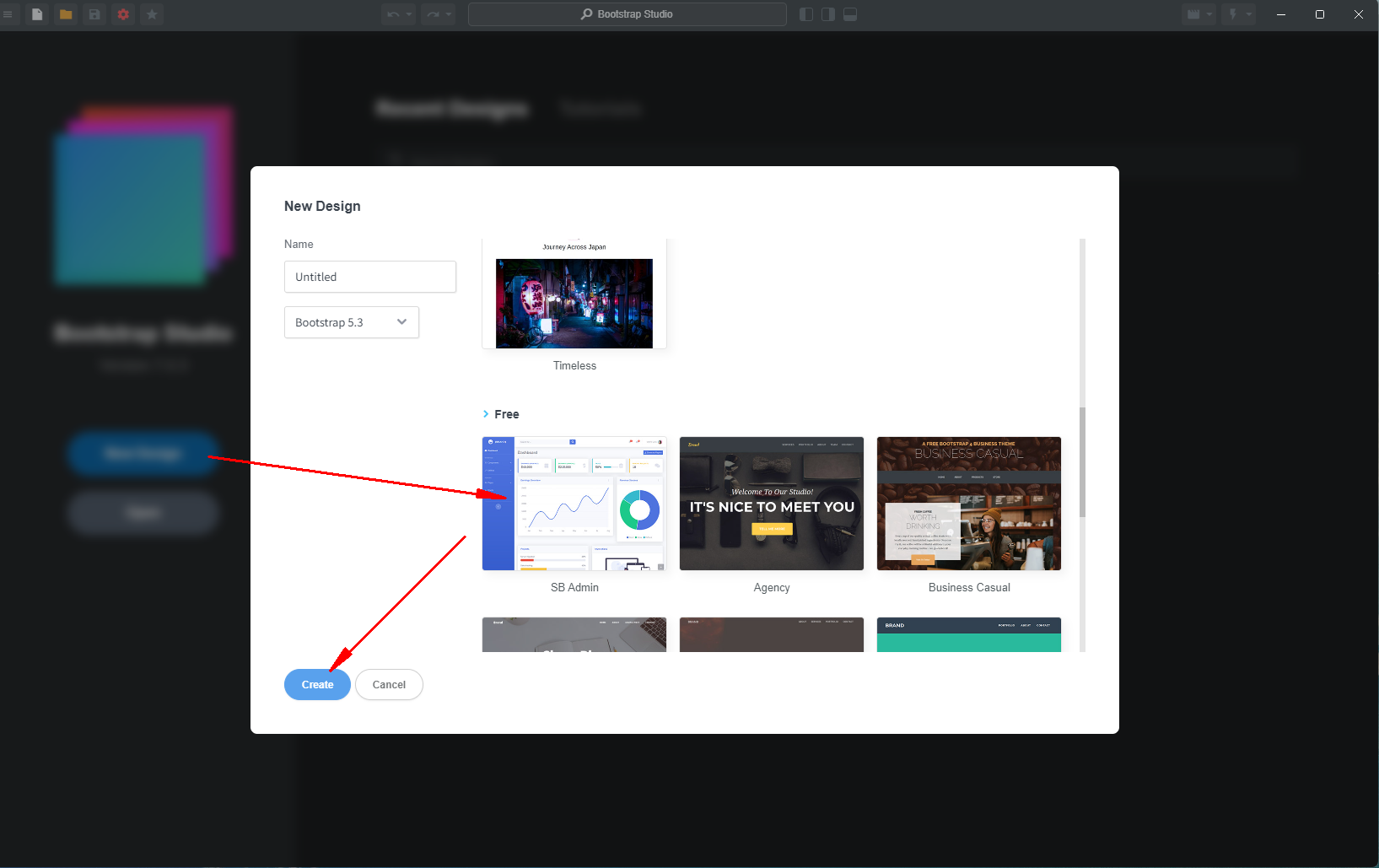Expand the preview options dropdown arrow
Image resolution: width=1379 pixels, height=868 pixels.
point(1209,14)
